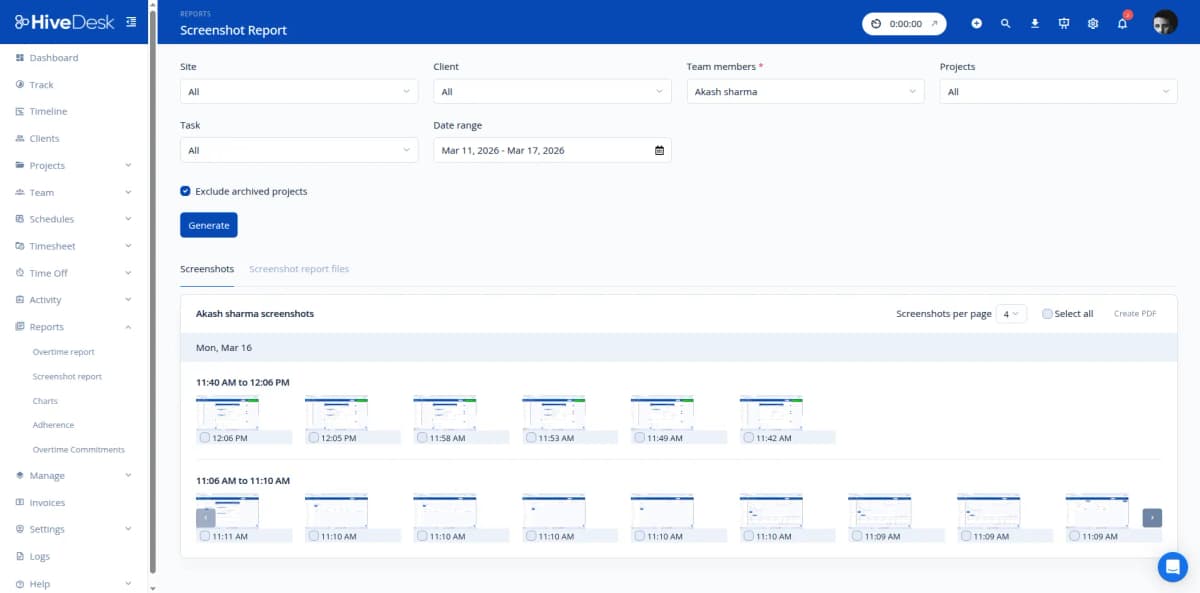Screen dimensions: 1200x593
Task: Switch to the Screenshot report files tab
Action: point(299,268)
